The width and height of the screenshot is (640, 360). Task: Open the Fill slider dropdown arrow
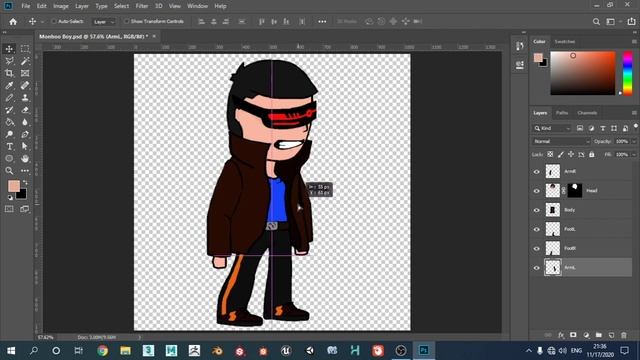[634, 155]
